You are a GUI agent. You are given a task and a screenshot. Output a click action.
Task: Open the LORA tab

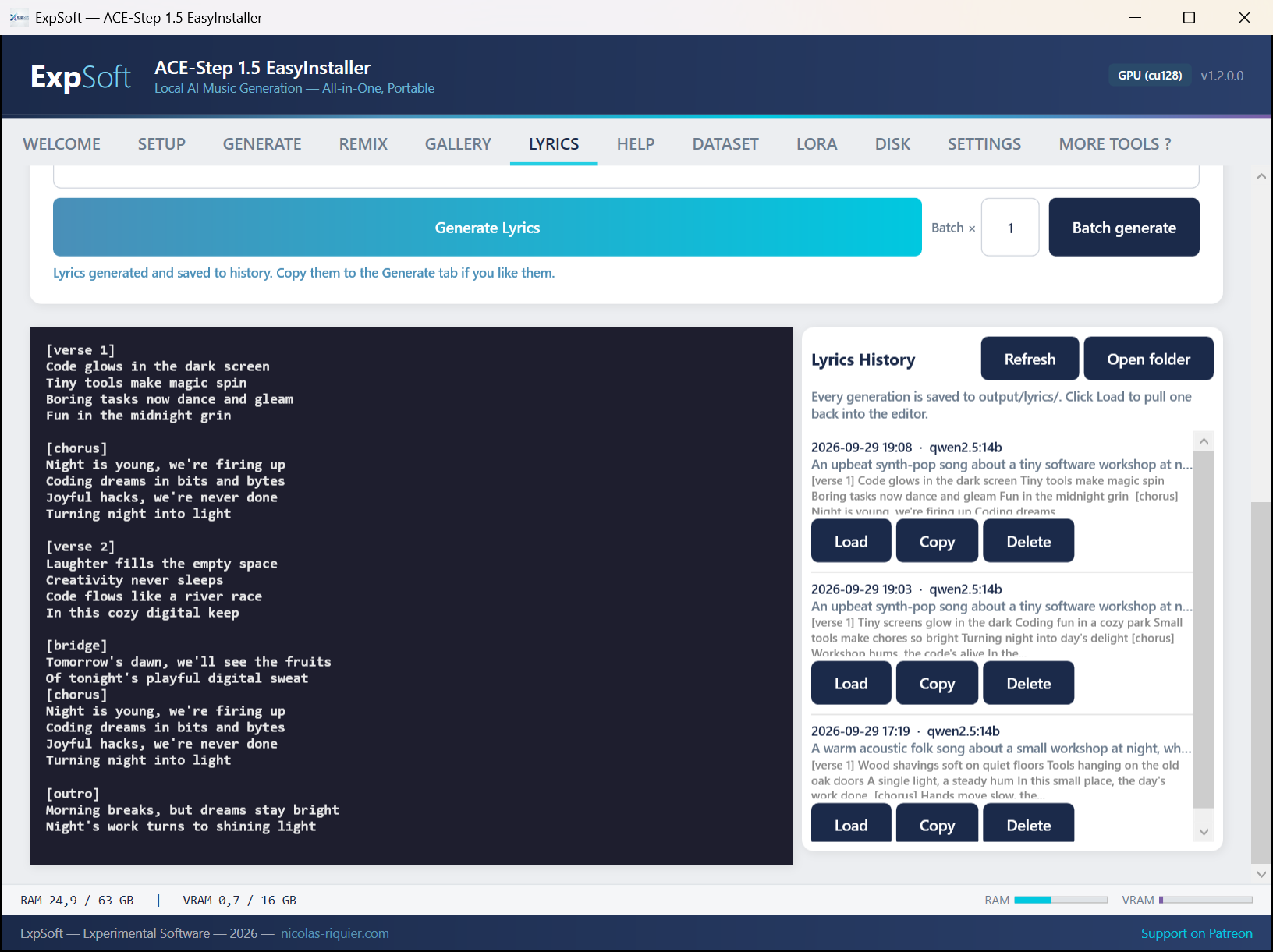point(817,143)
